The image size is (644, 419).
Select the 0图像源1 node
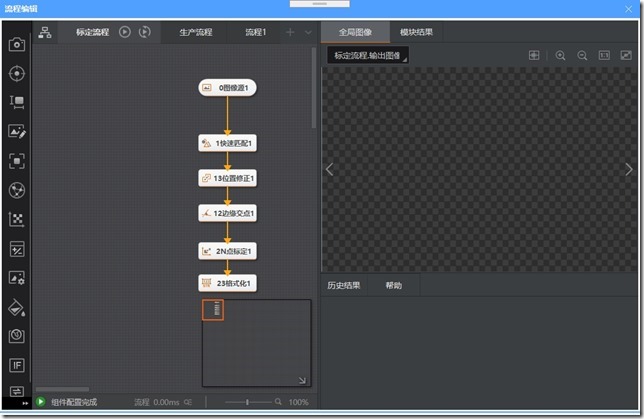tap(228, 87)
